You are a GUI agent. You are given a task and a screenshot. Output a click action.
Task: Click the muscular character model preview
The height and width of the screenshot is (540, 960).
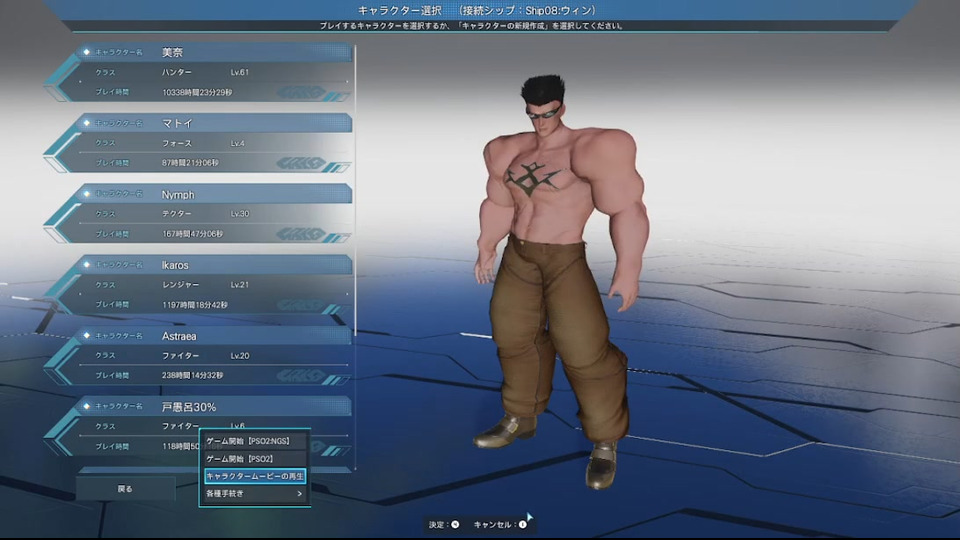coord(560,282)
